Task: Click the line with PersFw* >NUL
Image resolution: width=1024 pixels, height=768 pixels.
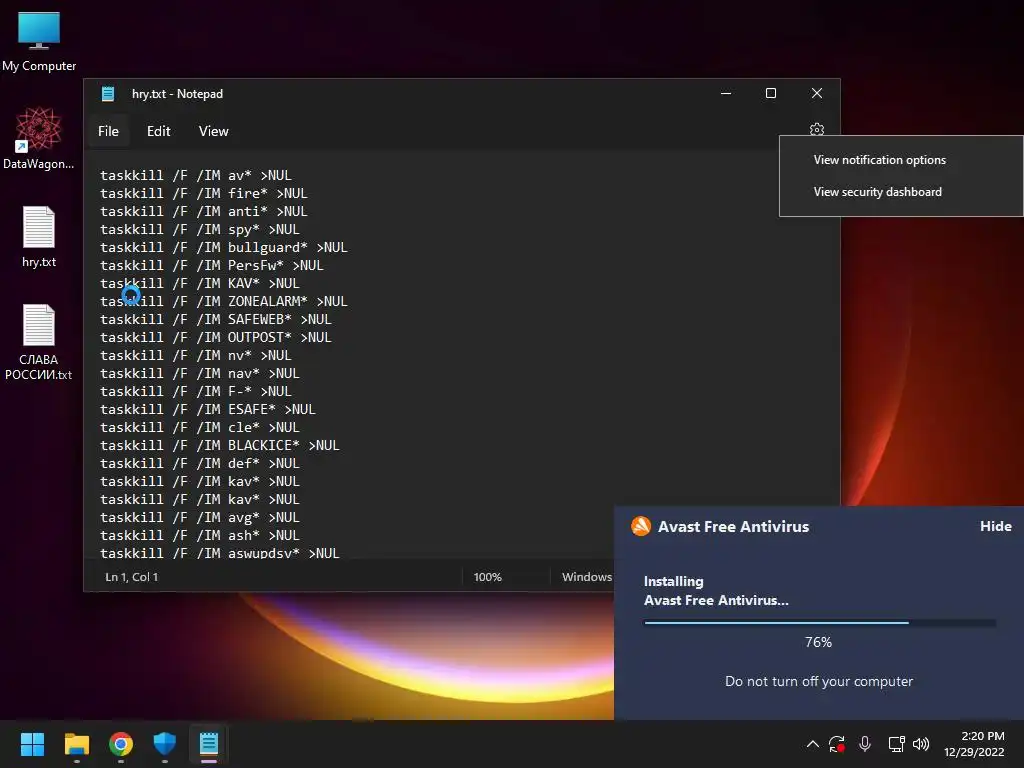Action: [x=212, y=265]
